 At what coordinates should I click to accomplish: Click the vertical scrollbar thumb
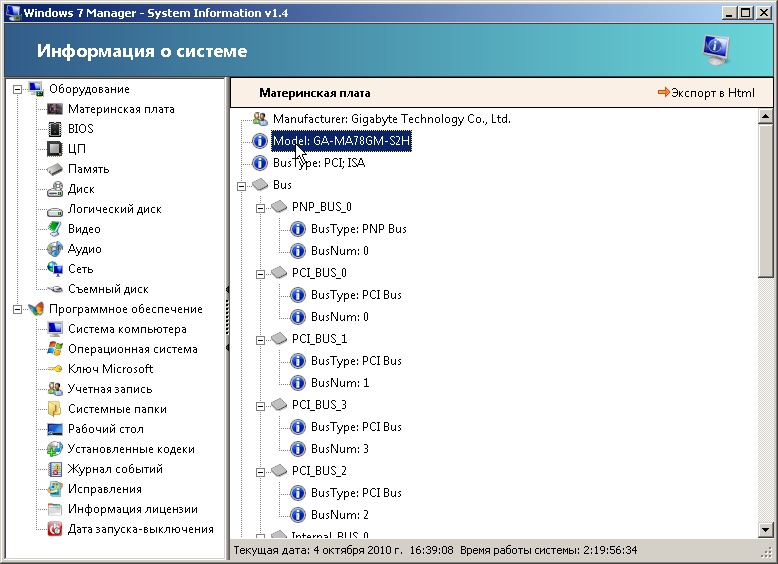766,200
